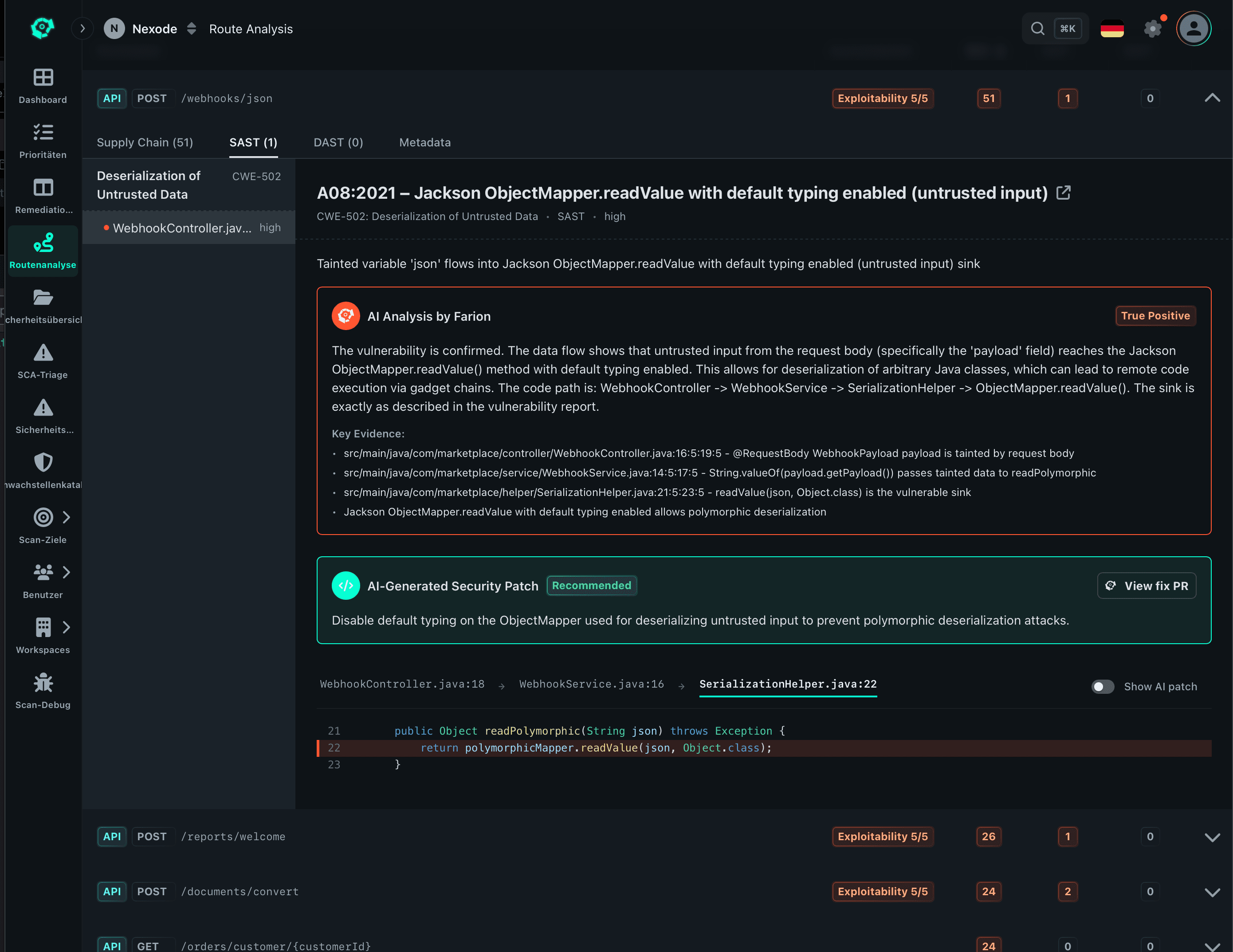1233x952 pixels.
Task: Click Exploitability 5/5 badge on /webhooks/json
Action: pyautogui.click(x=883, y=98)
